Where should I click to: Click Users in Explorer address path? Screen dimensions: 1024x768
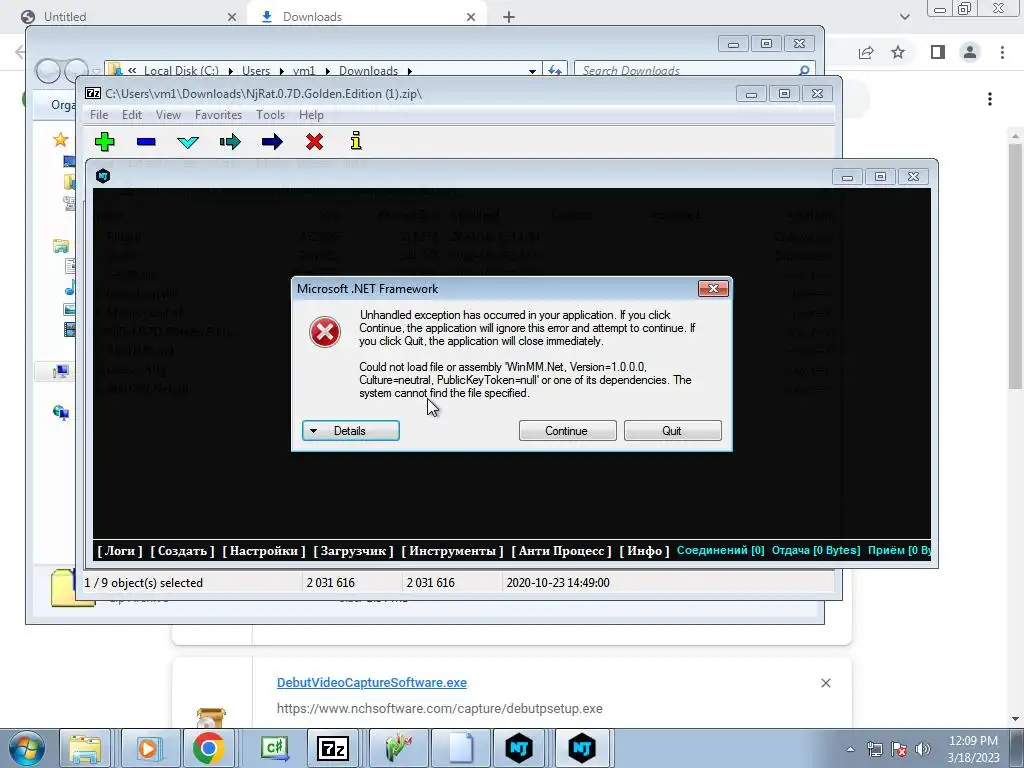[256, 71]
